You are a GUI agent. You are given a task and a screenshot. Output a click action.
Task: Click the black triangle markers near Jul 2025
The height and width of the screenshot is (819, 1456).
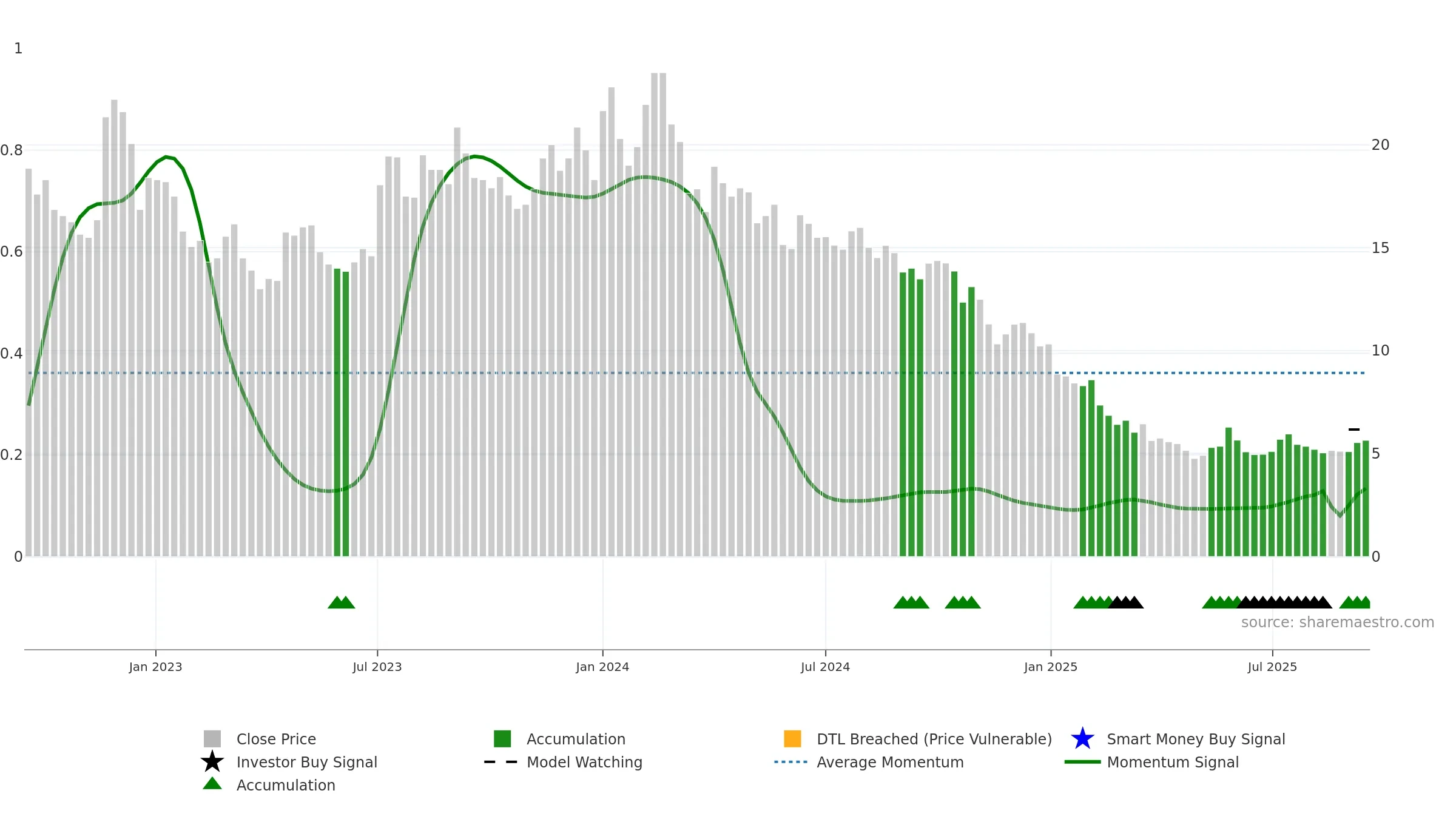[x=1284, y=602]
